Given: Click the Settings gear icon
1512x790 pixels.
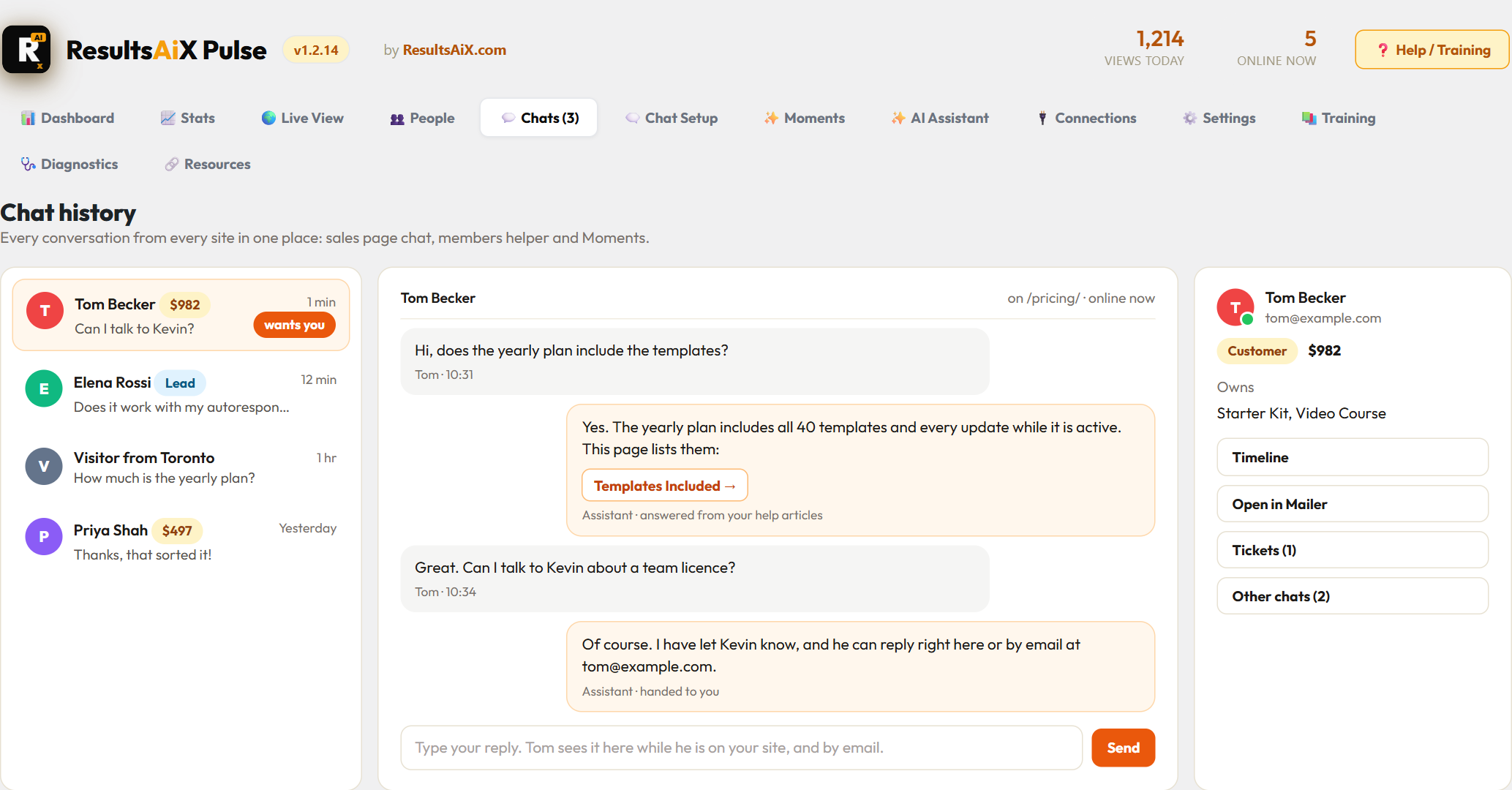Looking at the screenshot, I should [x=1190, y=118].
